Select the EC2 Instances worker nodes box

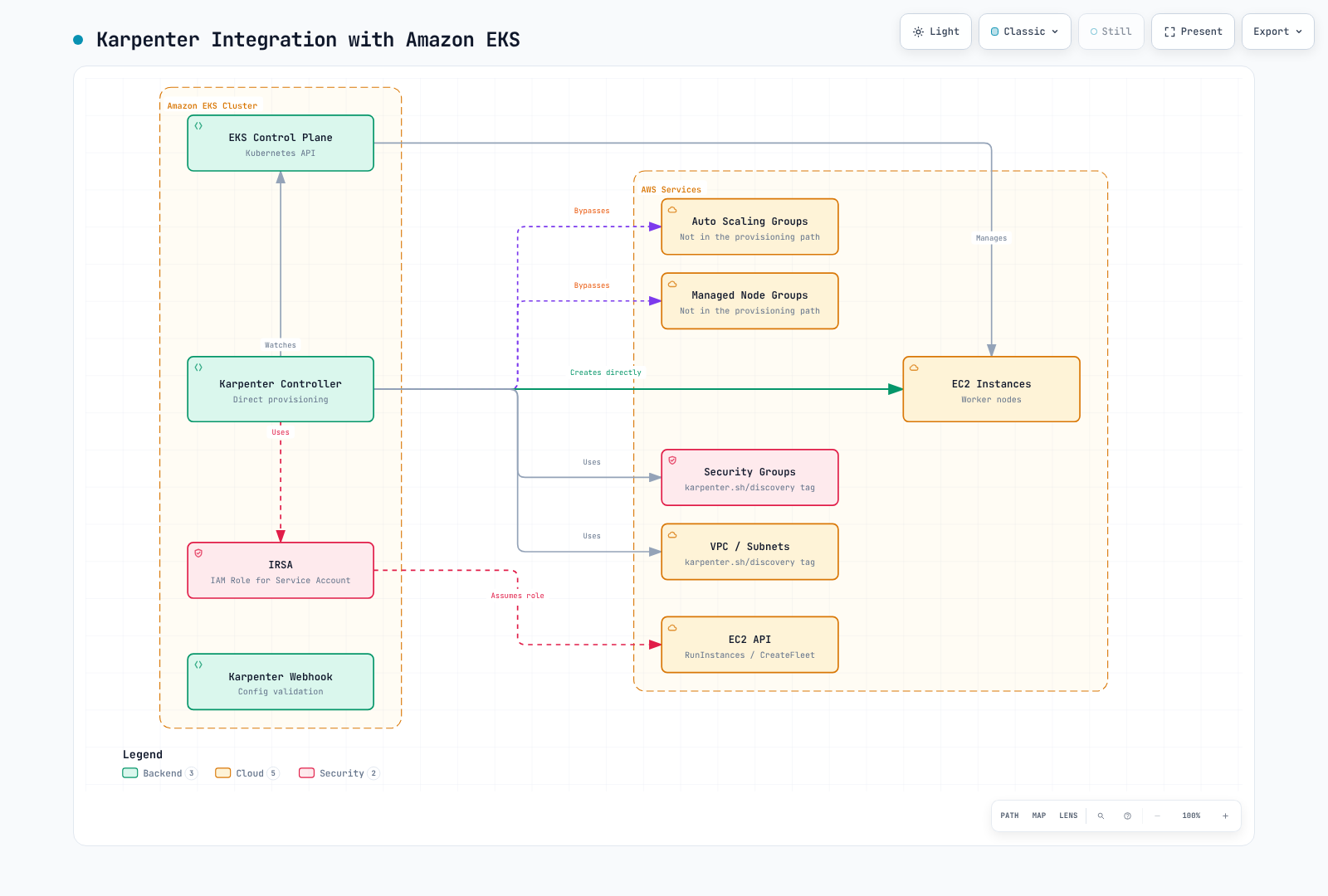point(991,389)
